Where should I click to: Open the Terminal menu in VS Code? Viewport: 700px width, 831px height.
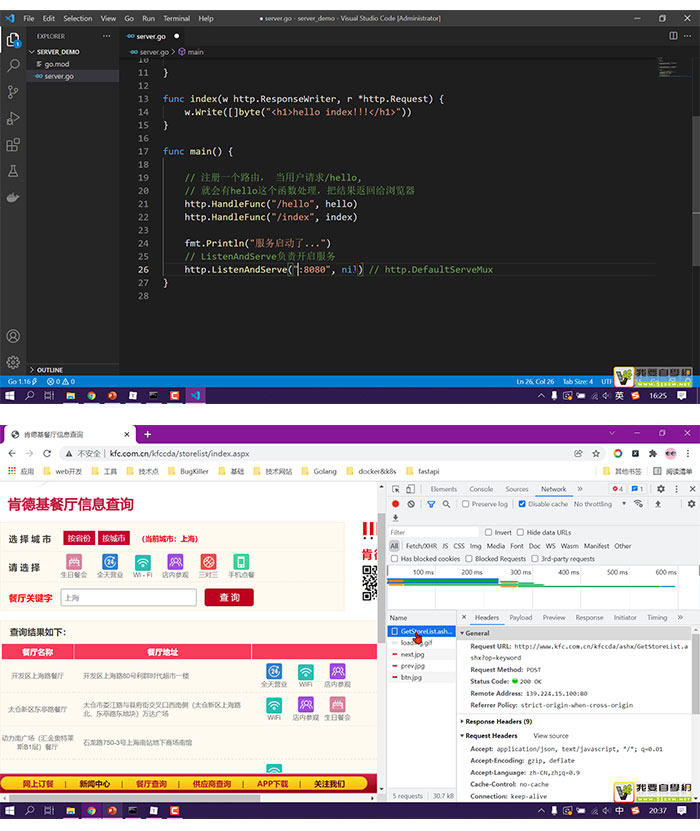pyautogui.click(x=176, y=19)
